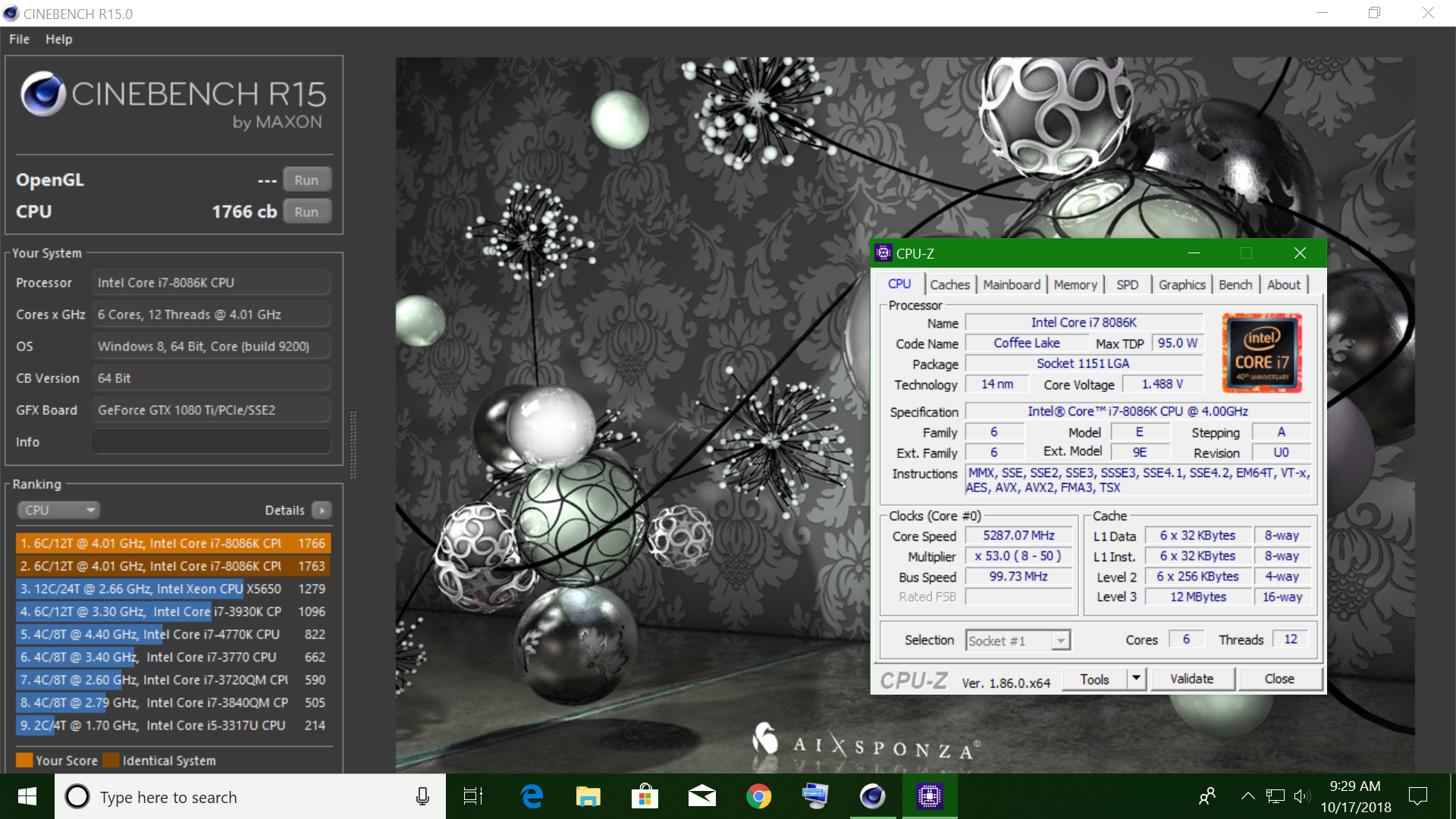Viewport: 1456px width, 819px height.
Task: Select ranking row 2 with score 1763
Action: [173, 566]
